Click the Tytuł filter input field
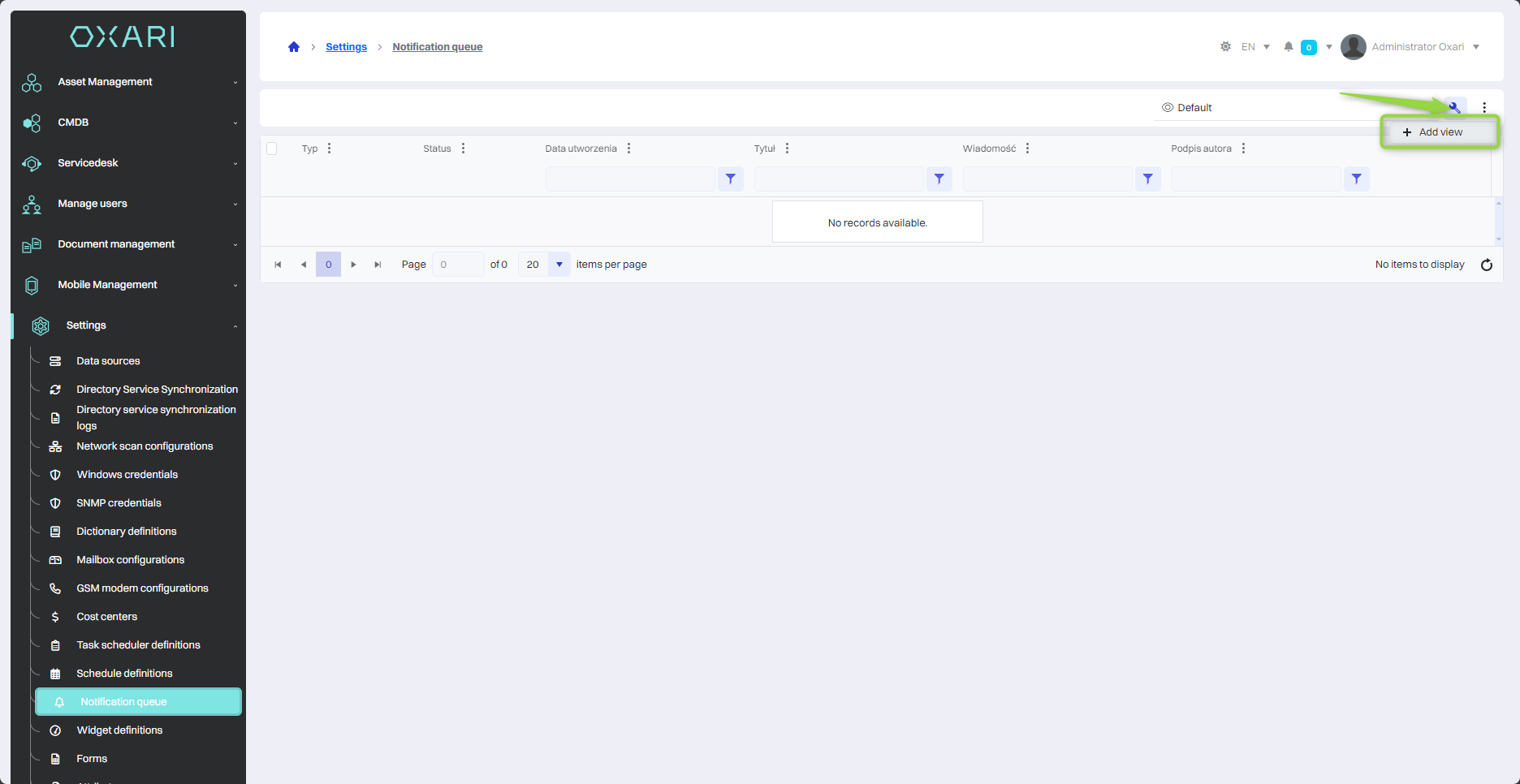 click(x=838, y=179)
